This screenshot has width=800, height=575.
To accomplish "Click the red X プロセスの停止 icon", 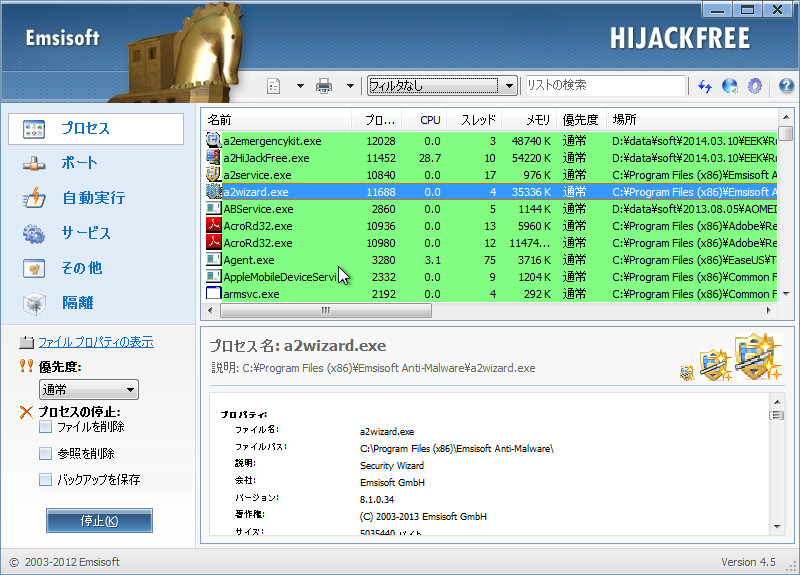I will pos(26,412).
